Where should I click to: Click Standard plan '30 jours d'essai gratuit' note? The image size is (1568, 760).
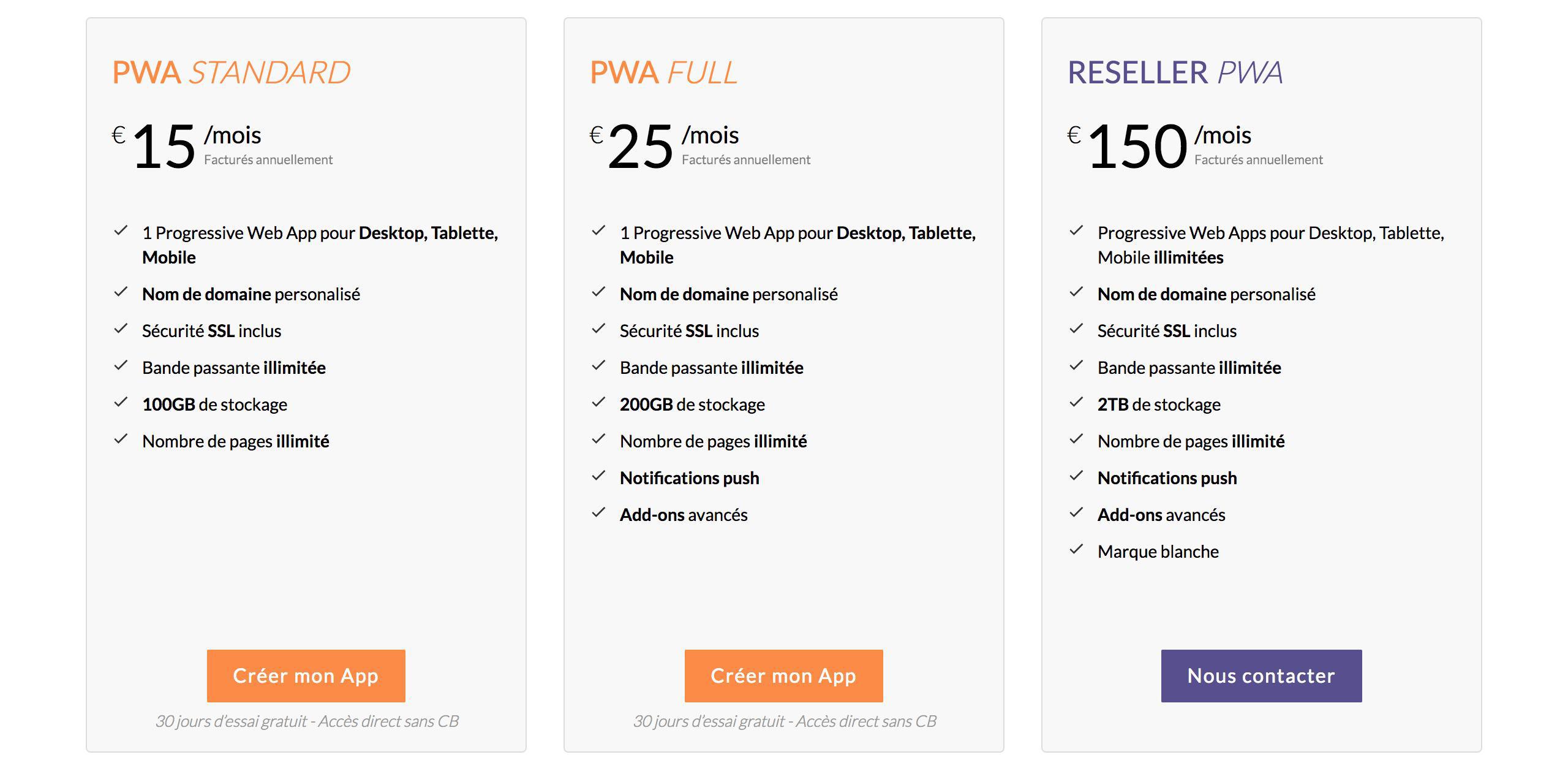point(307,721)
